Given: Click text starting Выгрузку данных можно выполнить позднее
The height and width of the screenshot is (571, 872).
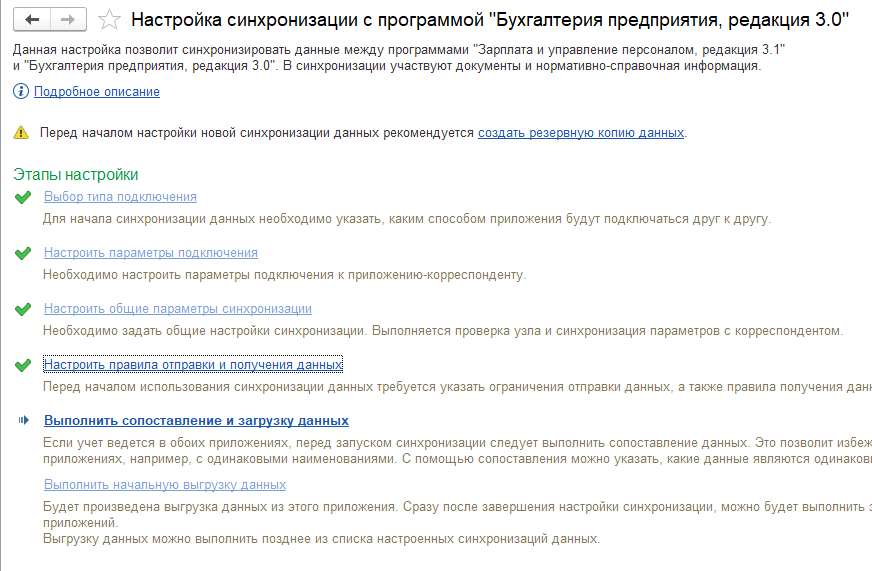Looking at the screenshot, I should point(321,539).
